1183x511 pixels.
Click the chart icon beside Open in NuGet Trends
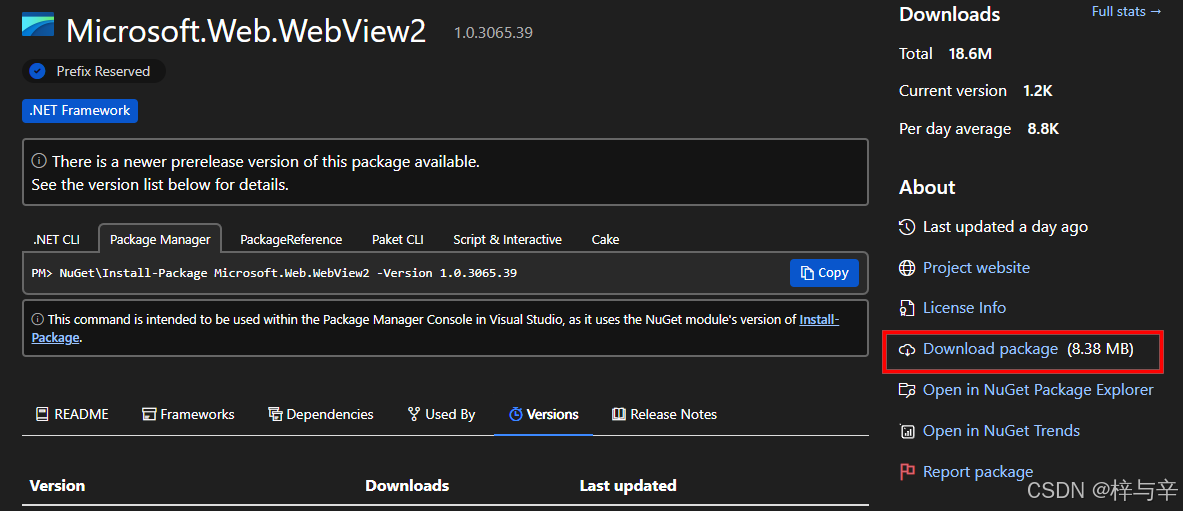[x=907, y=431]
